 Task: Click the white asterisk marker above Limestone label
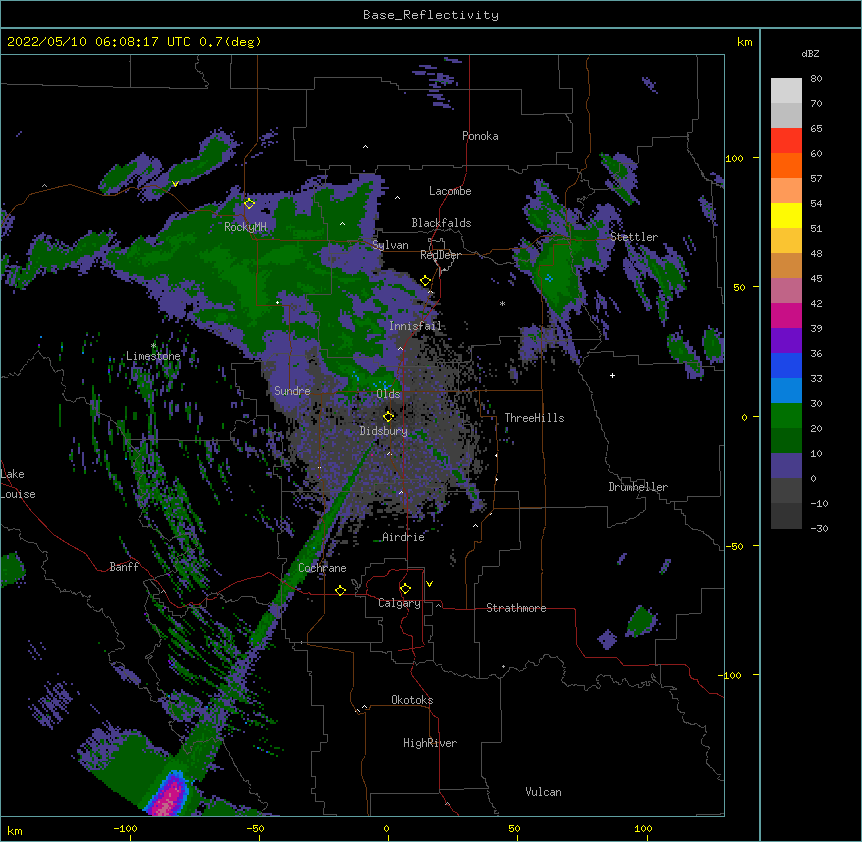[x=153, y=346]
